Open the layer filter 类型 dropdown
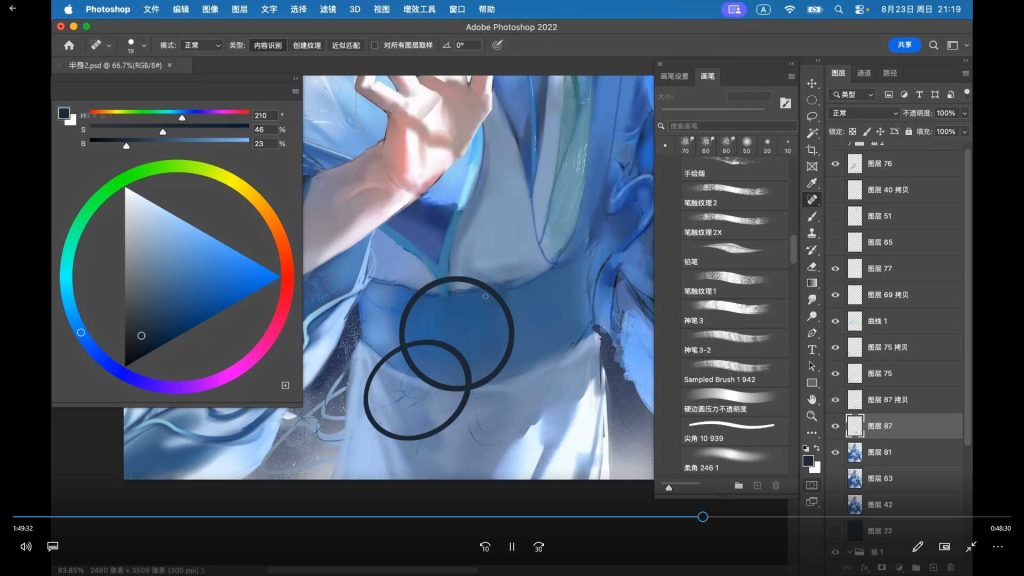 tap(852, 95)
